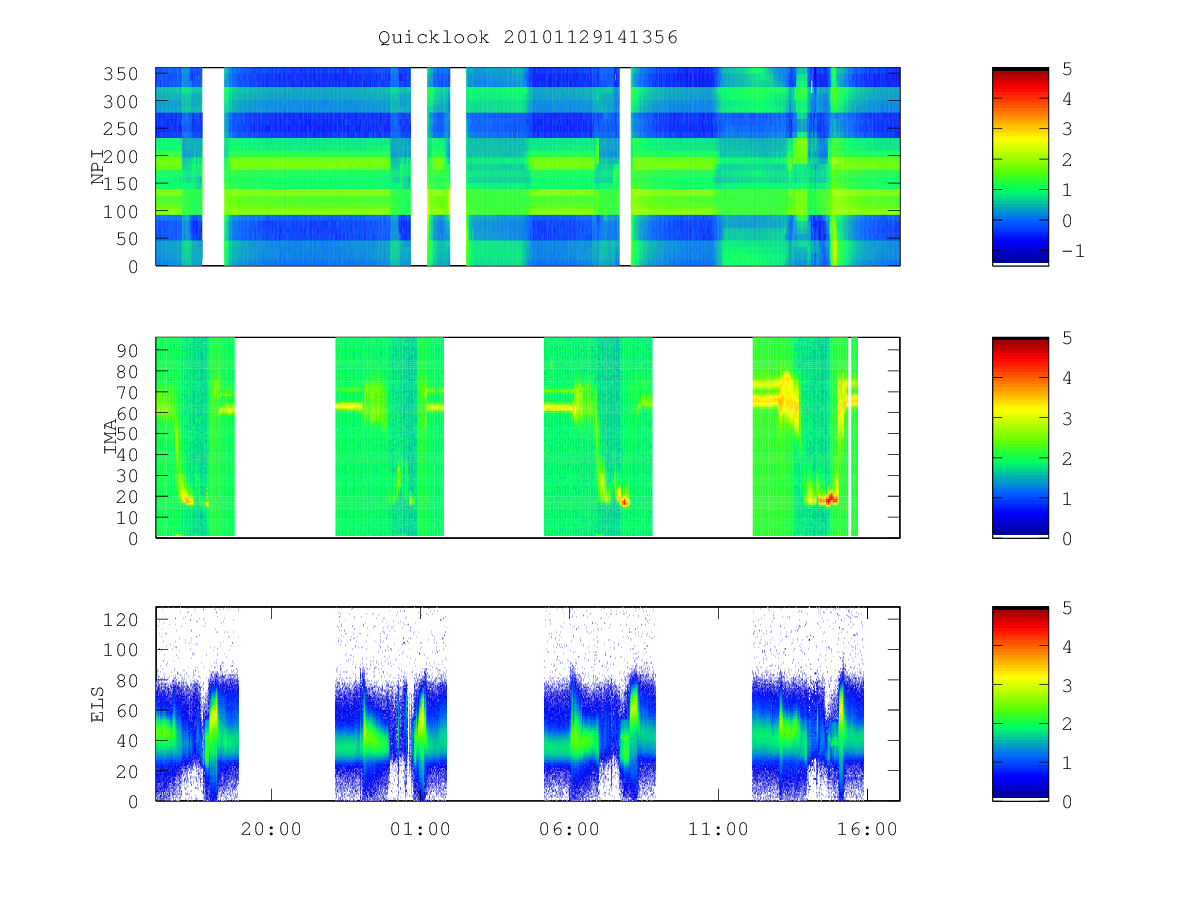Click the 06:00 time axis tick label
Viewport: 1200px width, 900px height.
tap(569, 829)
